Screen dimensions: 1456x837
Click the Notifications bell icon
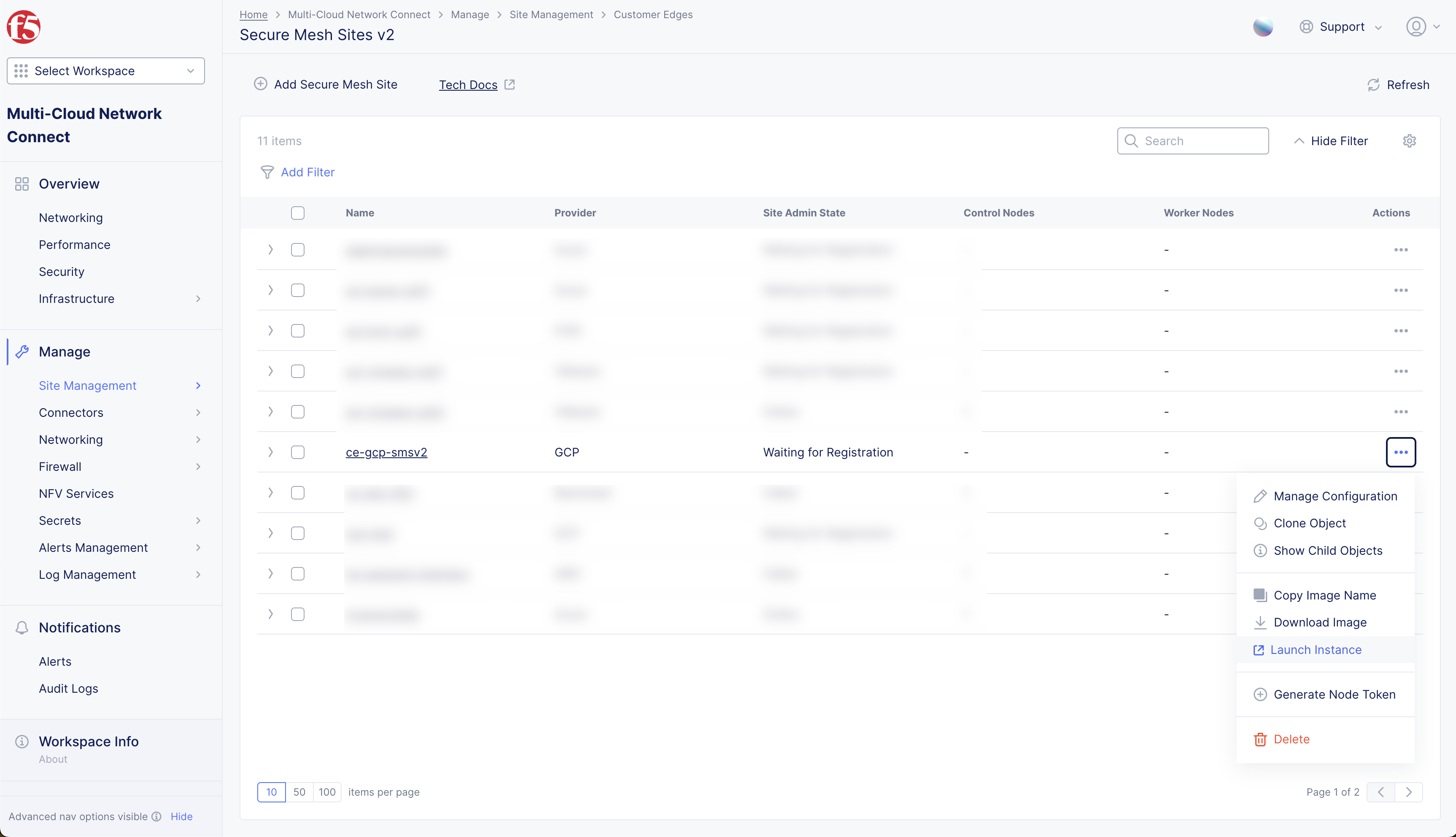pyautogui.click(x=22, y=628)
